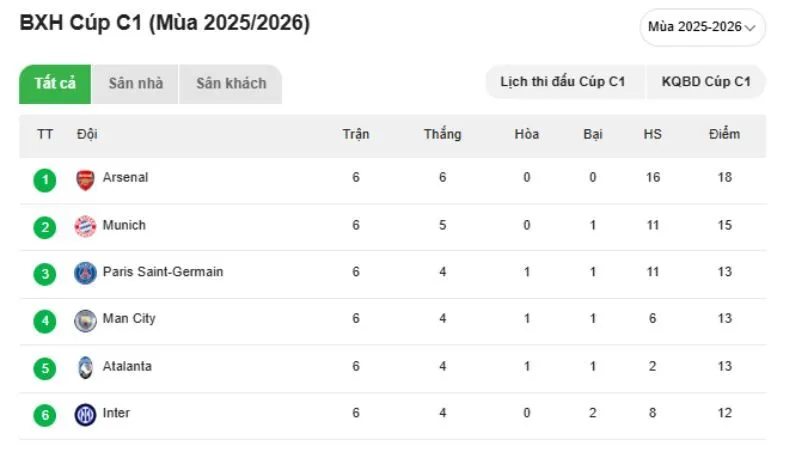
Task: Click the Thắng column header
Action: pos(442,134)
